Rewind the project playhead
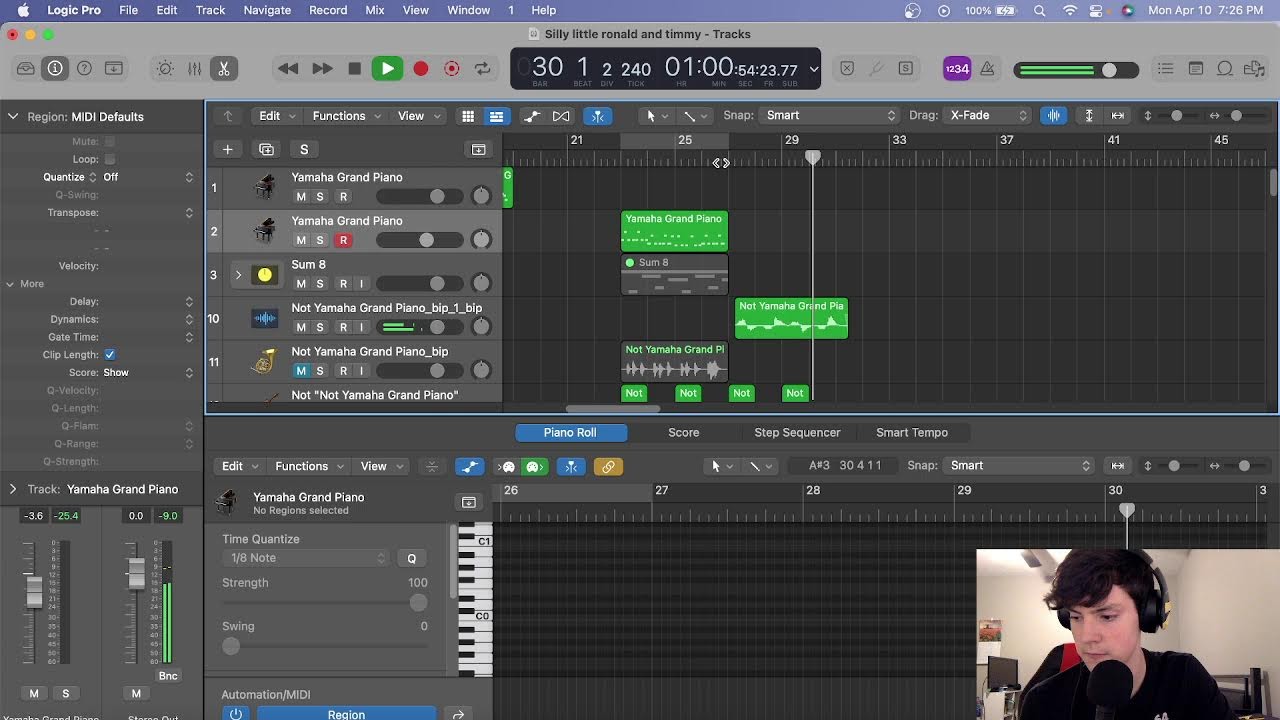 pyautogui.click(x=288, y=69)
